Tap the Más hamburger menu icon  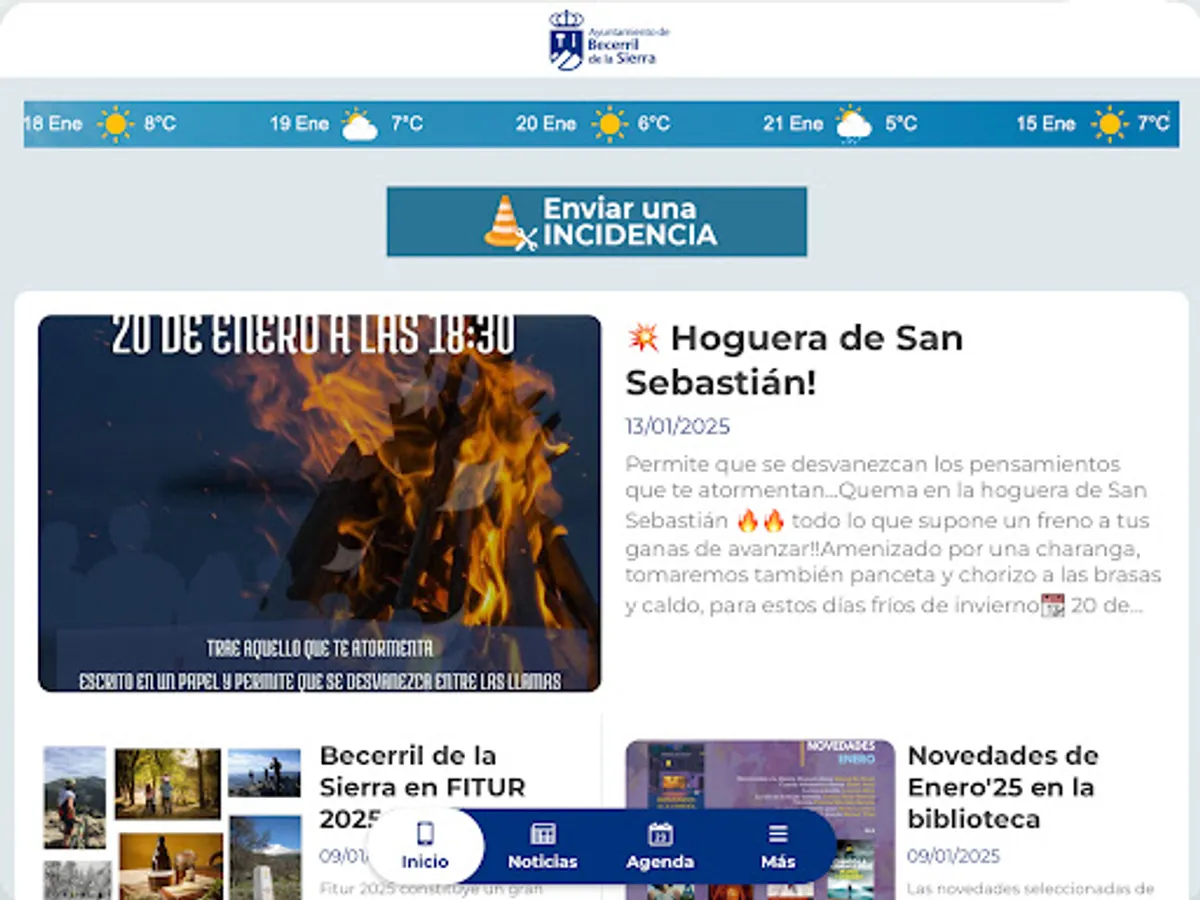777,832
